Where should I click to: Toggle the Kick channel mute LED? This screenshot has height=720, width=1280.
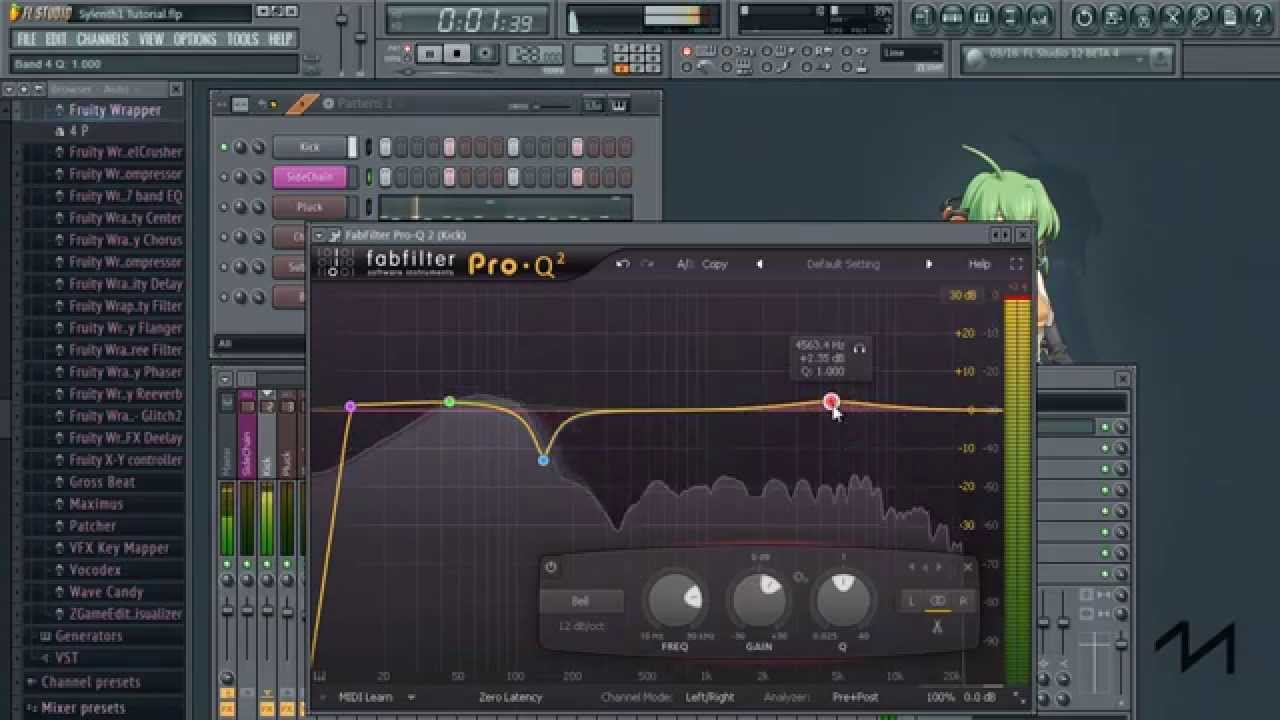[224, 147]
